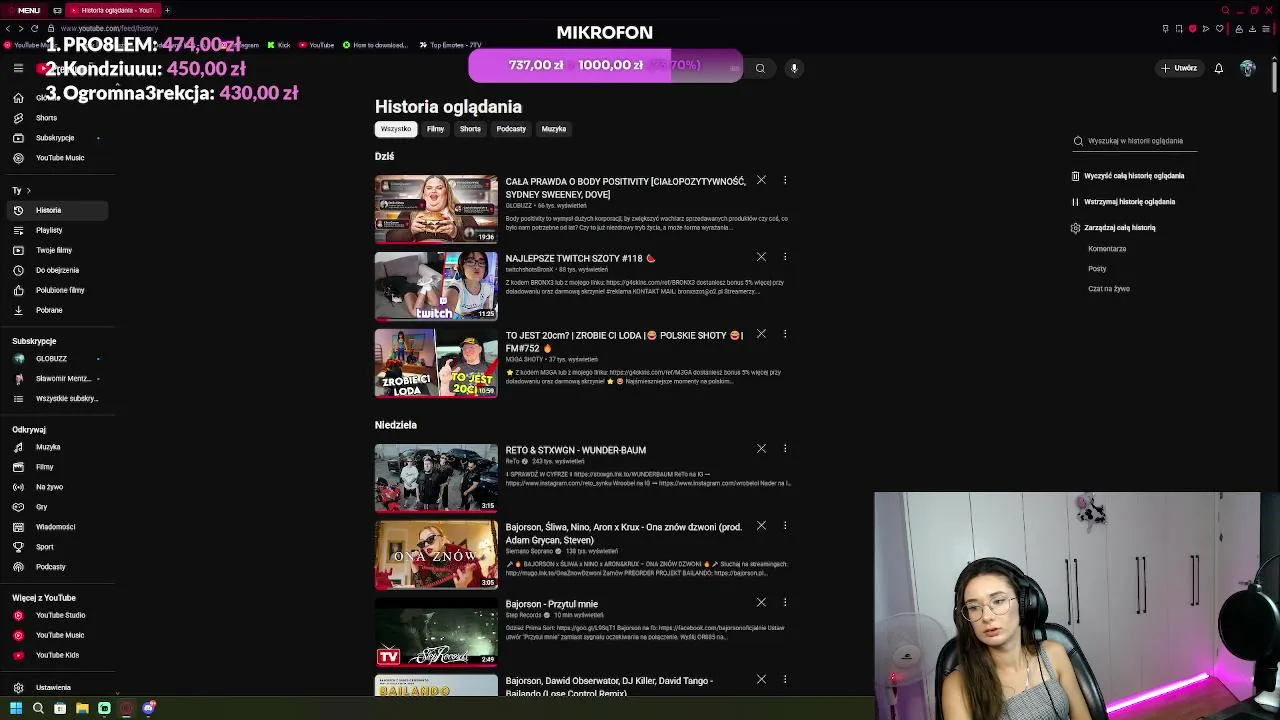
Task: Toggle the hamburger guide menu
Action: click(x=18, y=68)
